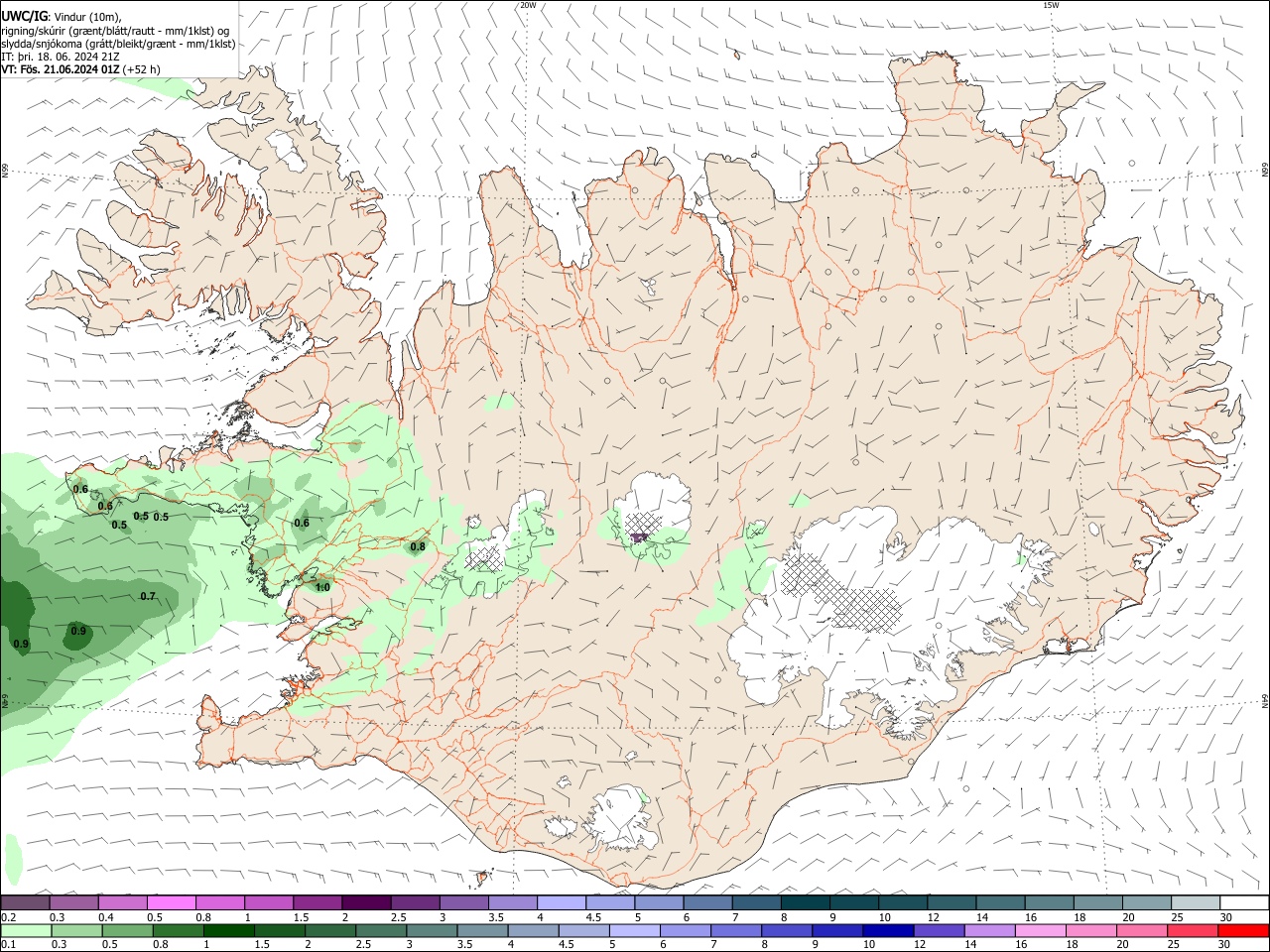Image resolution: width=1270 pixels, height=952 pixels.
Task: Click the lavender 4 swatch in snow scale
Action: [562, 902]
